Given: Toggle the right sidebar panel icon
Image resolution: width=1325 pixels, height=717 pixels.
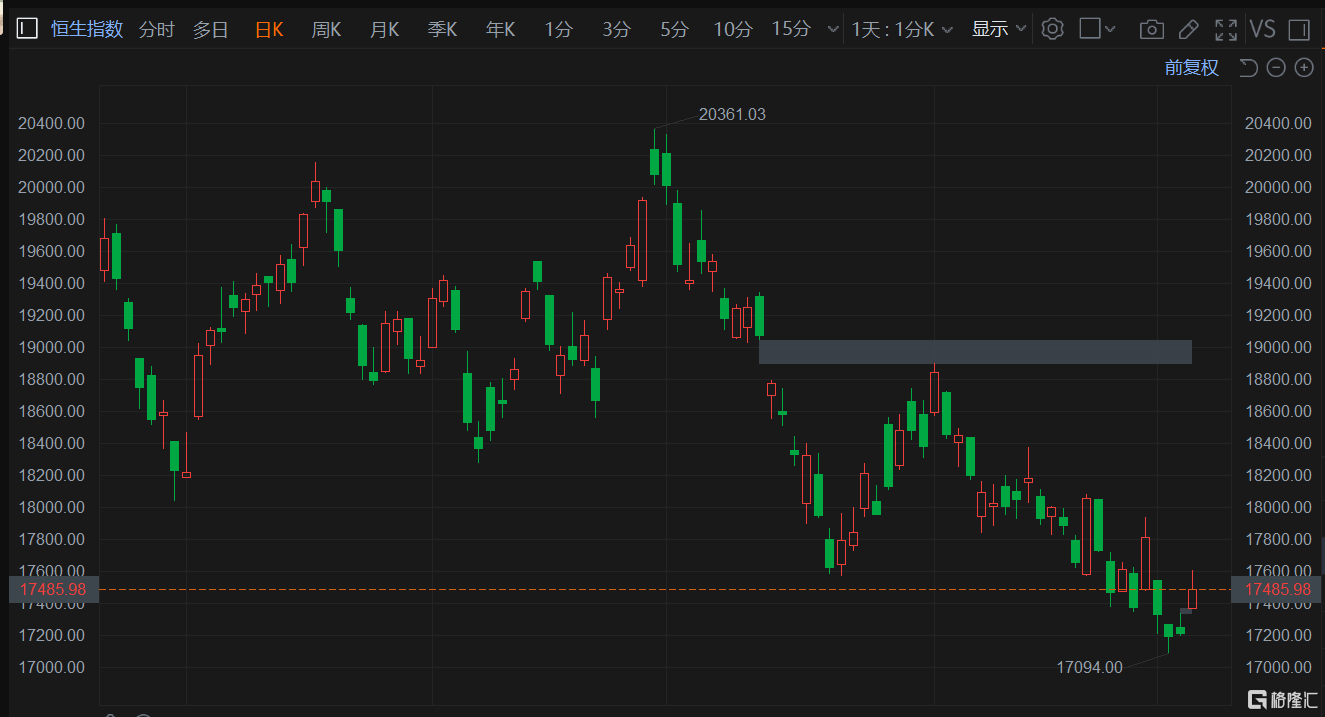Looking at the screenshot, I should [1300, 29].
